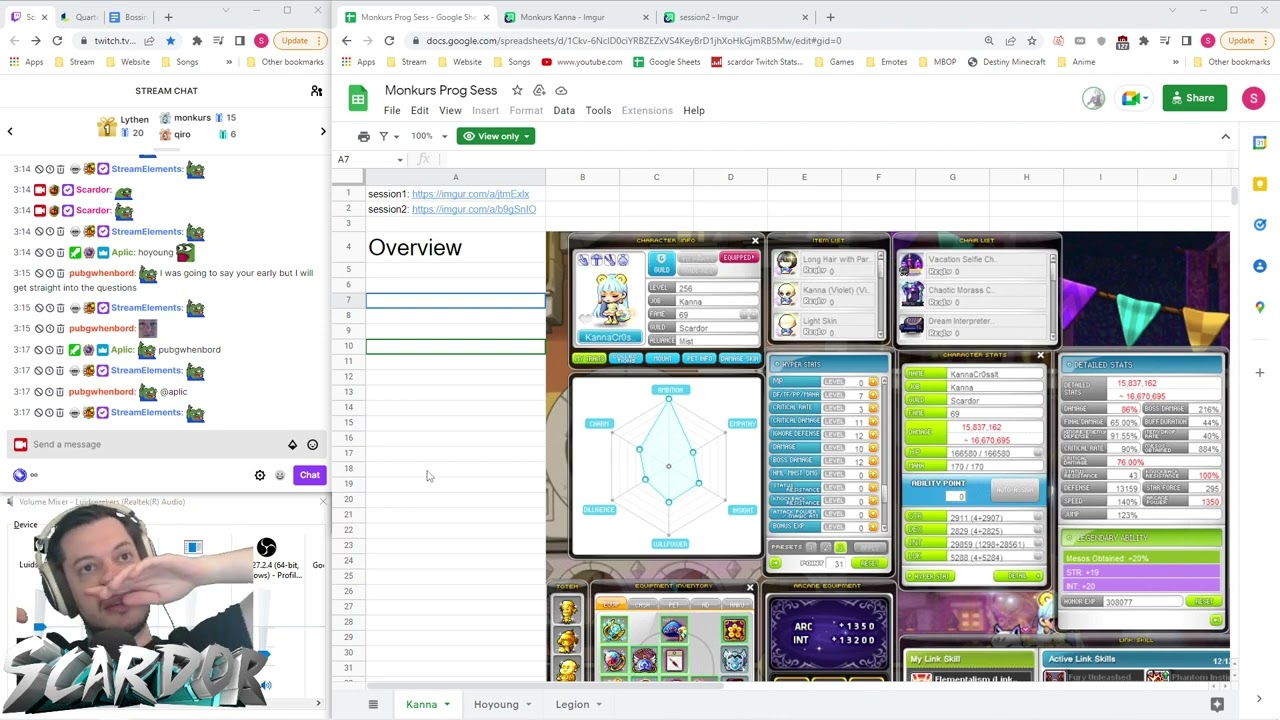Open the all sheets list icon
Screen dimensions: 1280x720
(373, 704)
